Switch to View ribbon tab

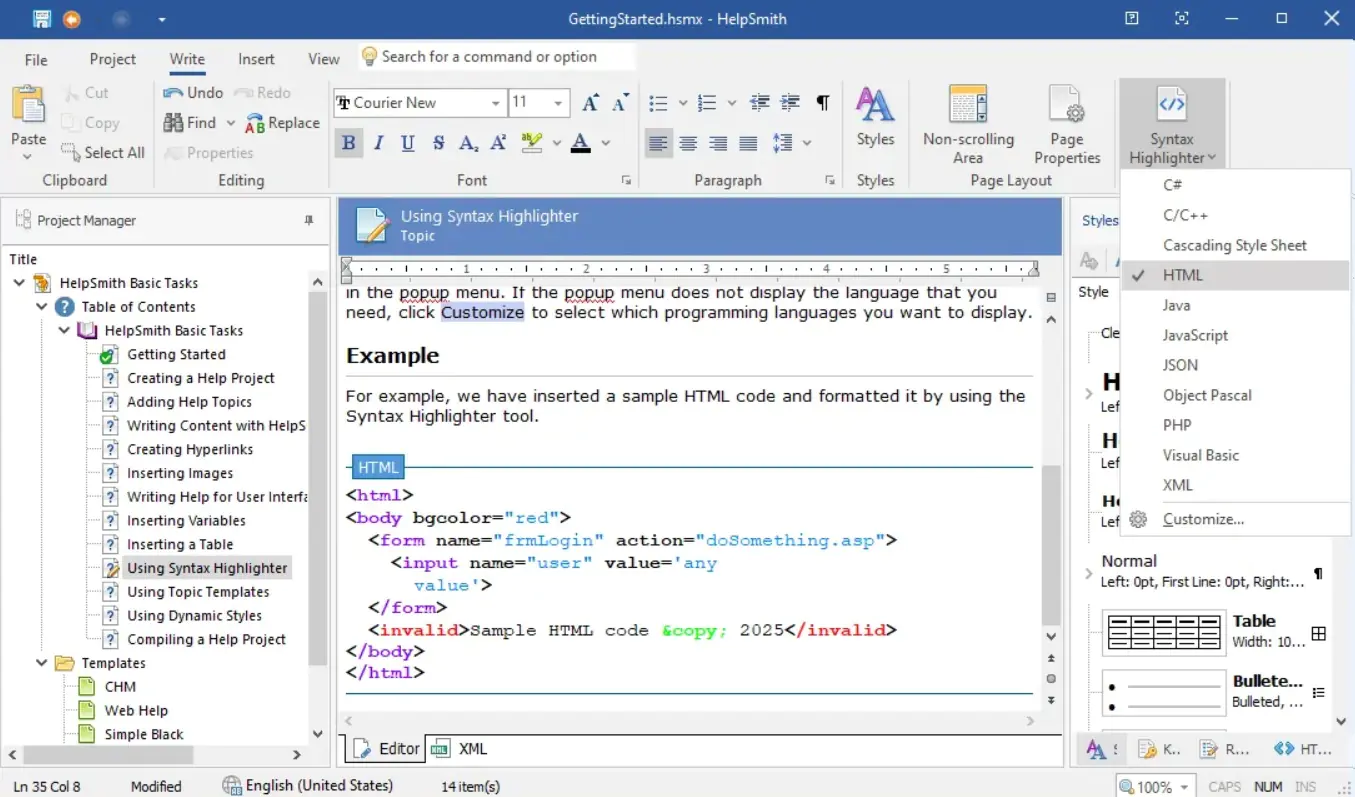[x=323, y=59]
